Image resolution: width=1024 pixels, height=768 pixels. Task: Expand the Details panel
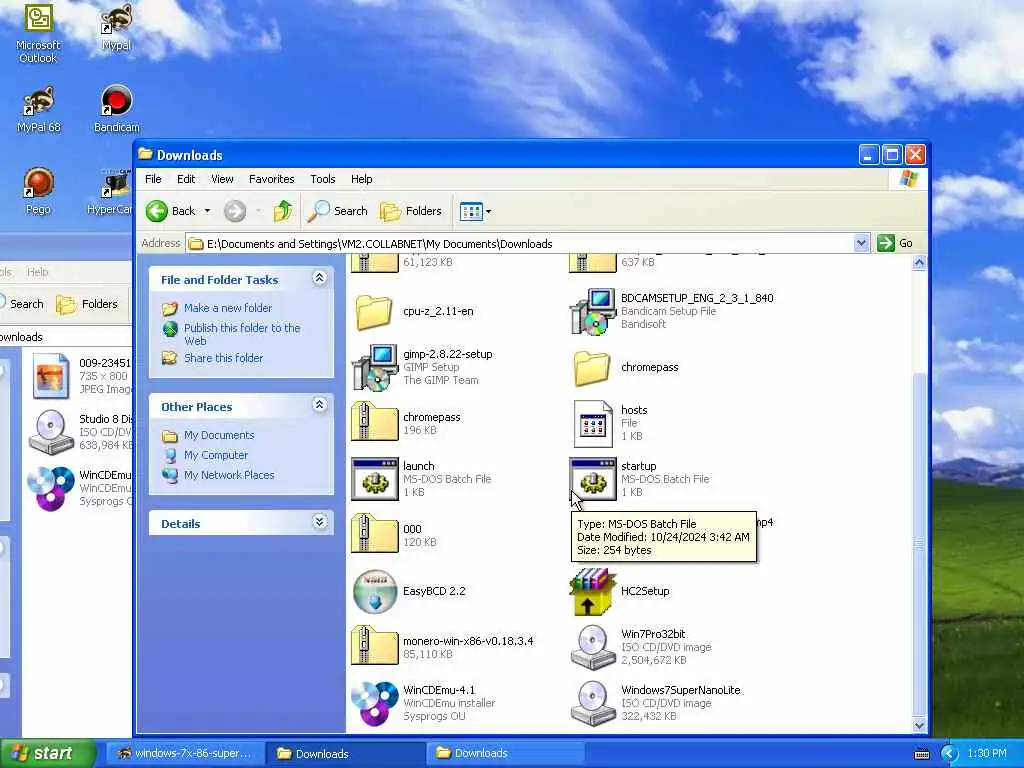pyautogui.click(x=319, y=522)
